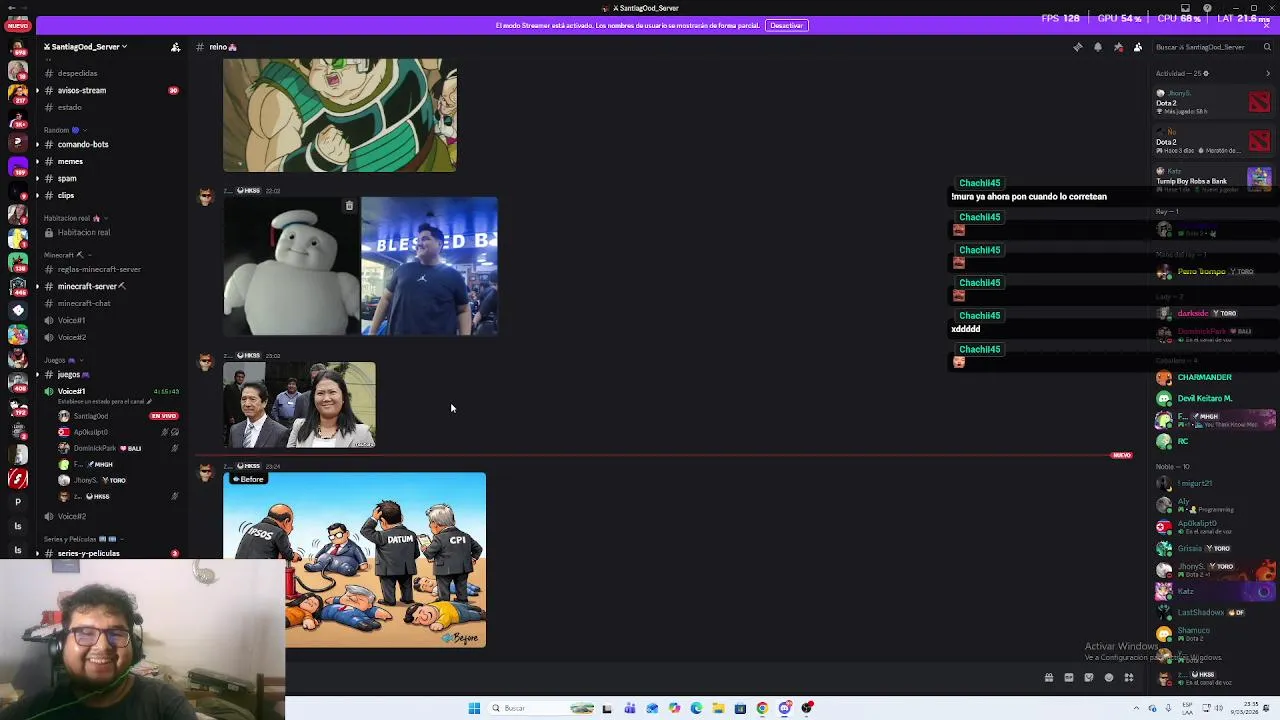Expand comando-bots channel arrow
The image size is (1280, 720).
37,144
